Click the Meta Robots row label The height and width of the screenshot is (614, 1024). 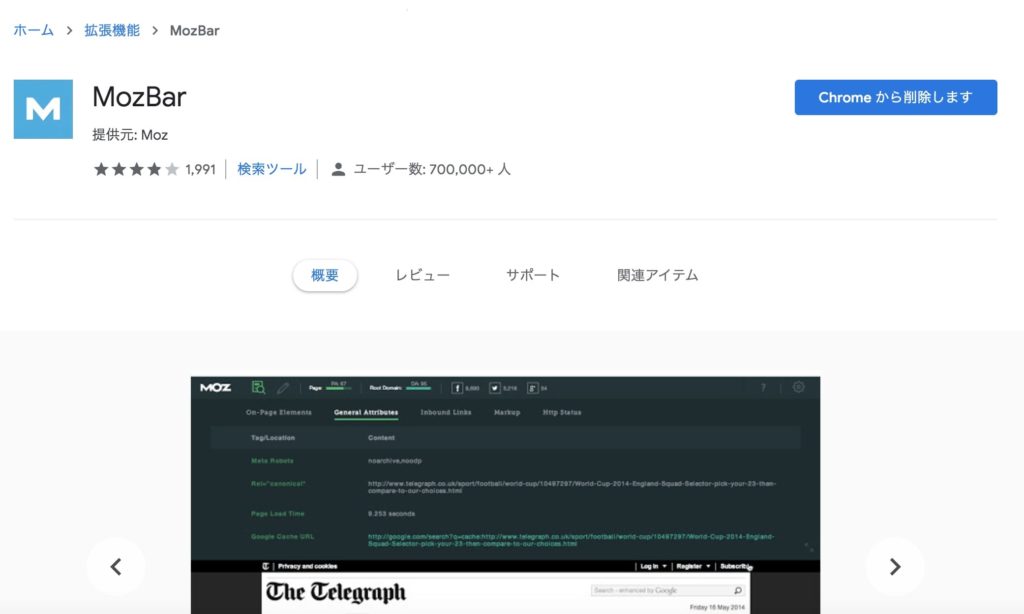pyautogui.click(x=272, y=461)
